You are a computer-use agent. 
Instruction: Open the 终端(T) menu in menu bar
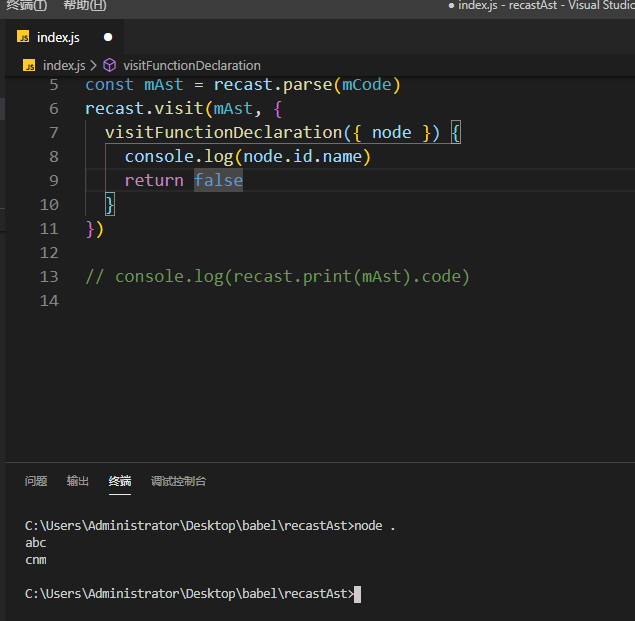click(x=27, y=5)
